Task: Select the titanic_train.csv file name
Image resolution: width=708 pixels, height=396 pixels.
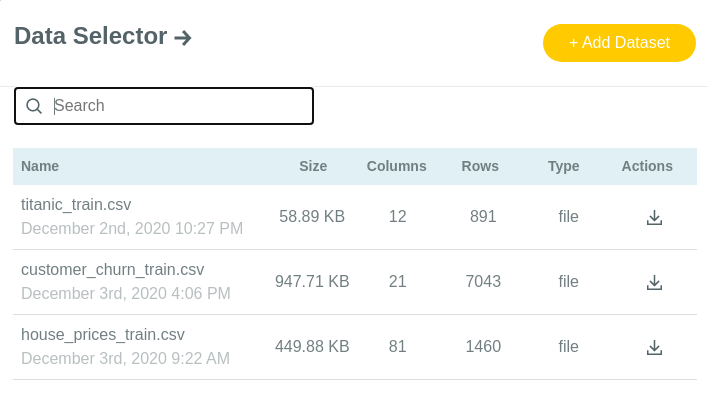Action: 76,205
